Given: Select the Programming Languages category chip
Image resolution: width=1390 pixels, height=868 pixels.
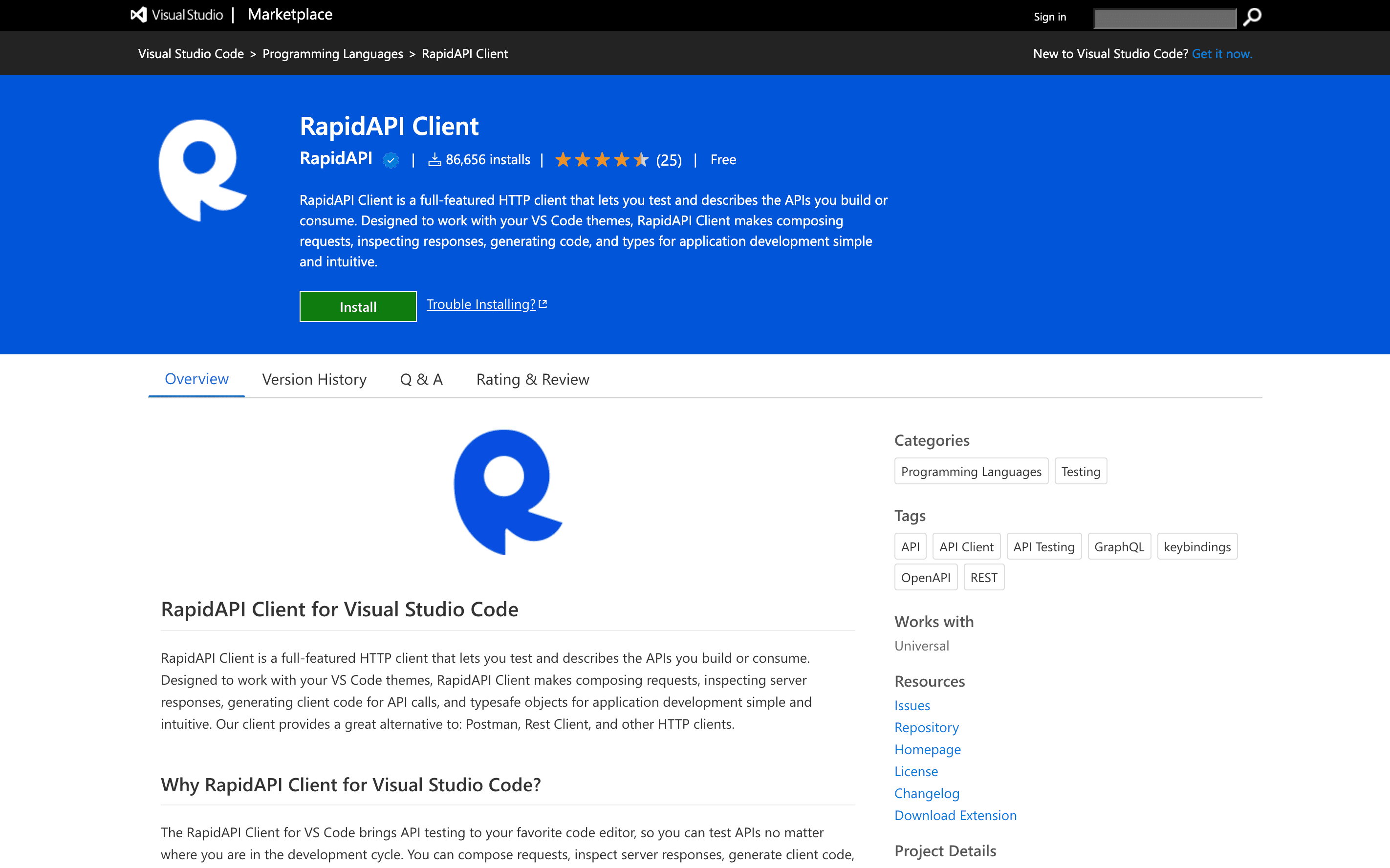Looking at the screenshot, I should coord(971,471).
